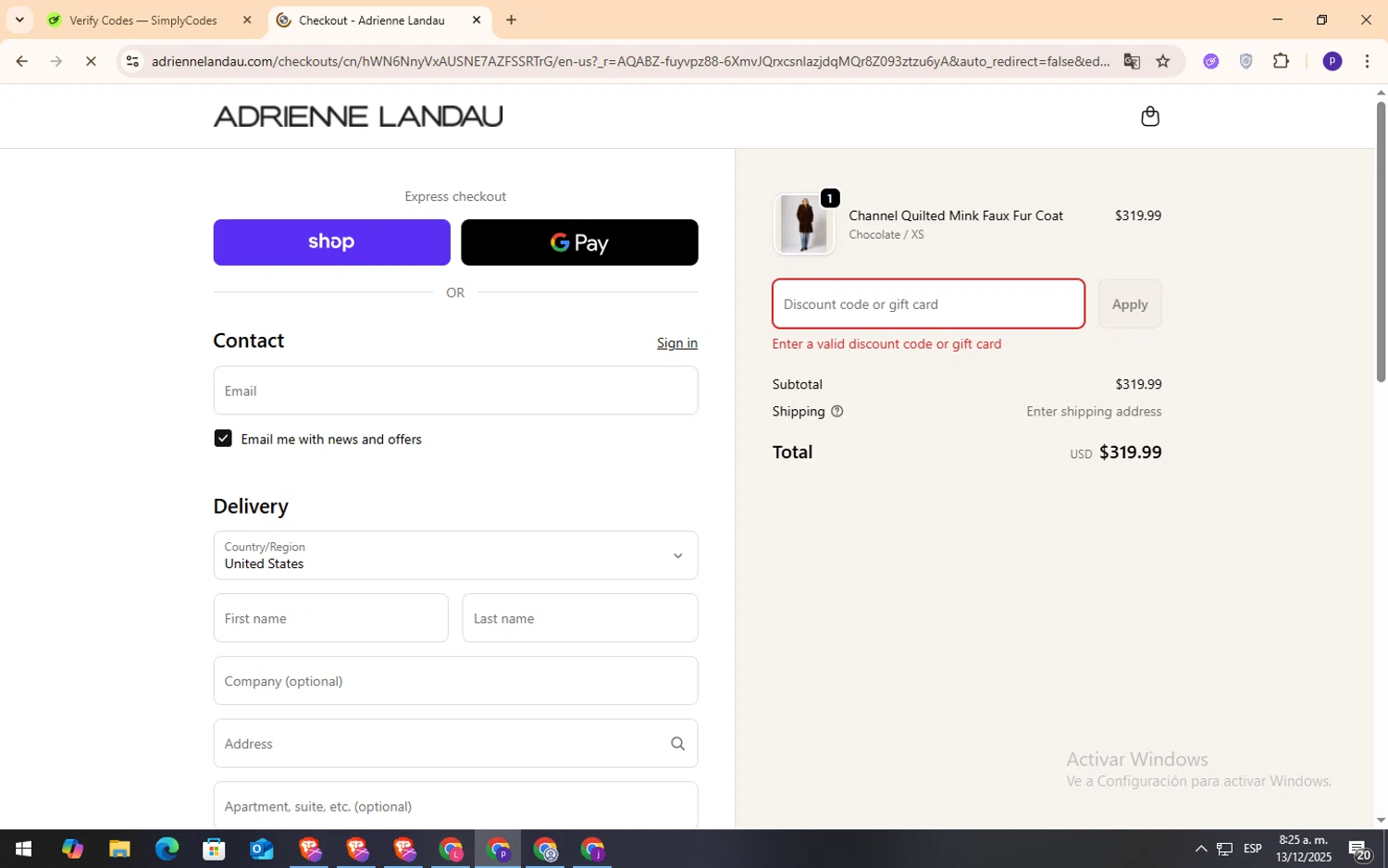Open Microsoft Store from taskbar

tap(214, 849)
